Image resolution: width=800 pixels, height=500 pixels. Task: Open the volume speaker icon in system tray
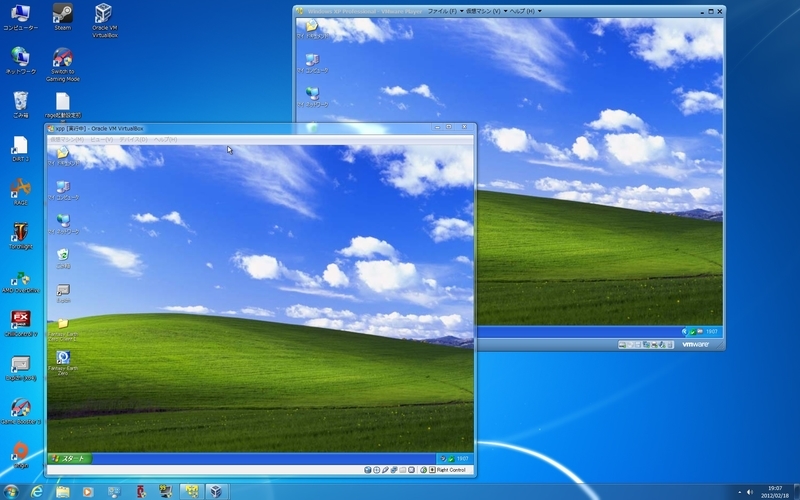point(750,492)
